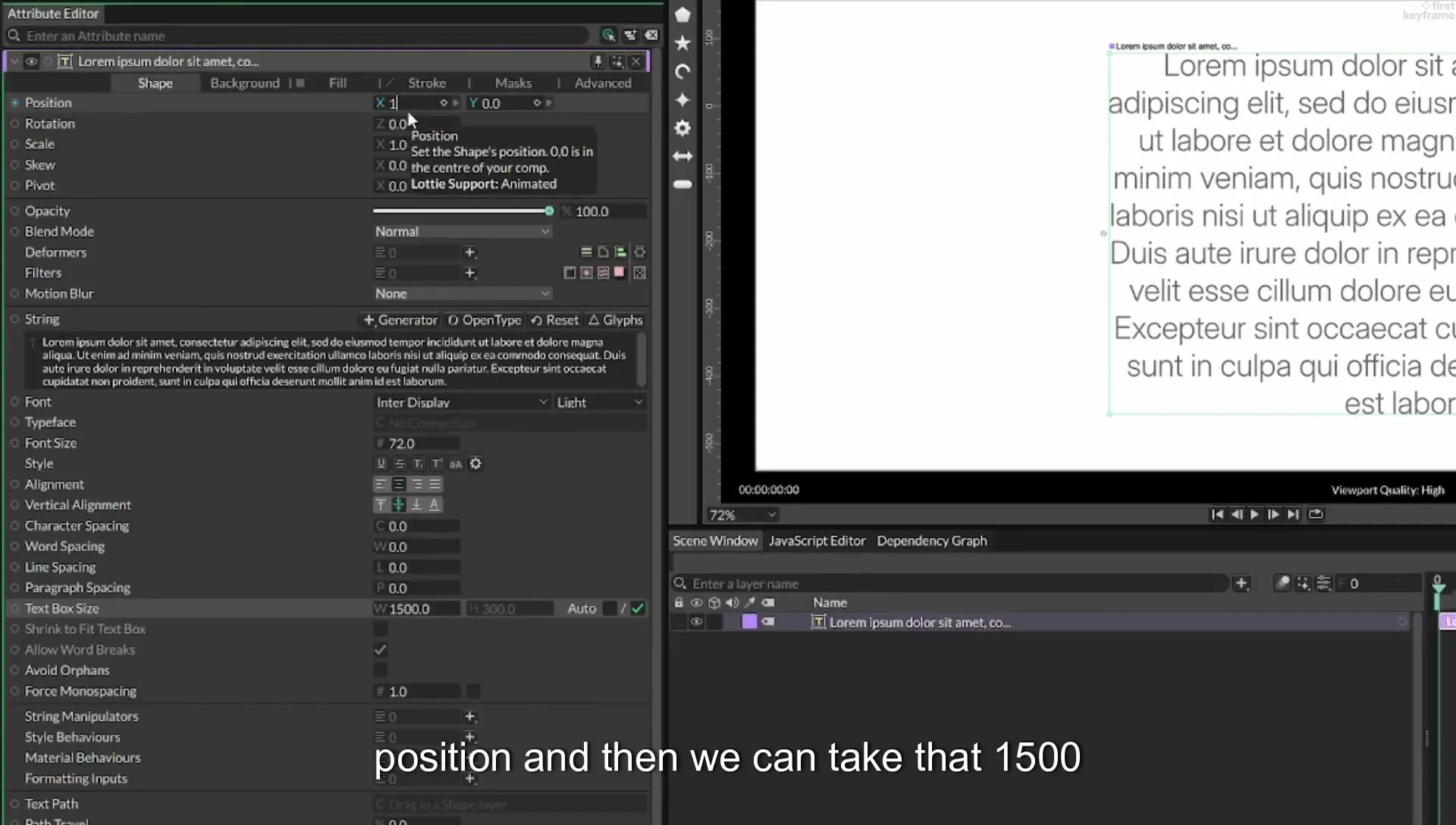This screenshot has width=1456, height=825.
Task: Click the Reset string button
Action: (554, 320)
